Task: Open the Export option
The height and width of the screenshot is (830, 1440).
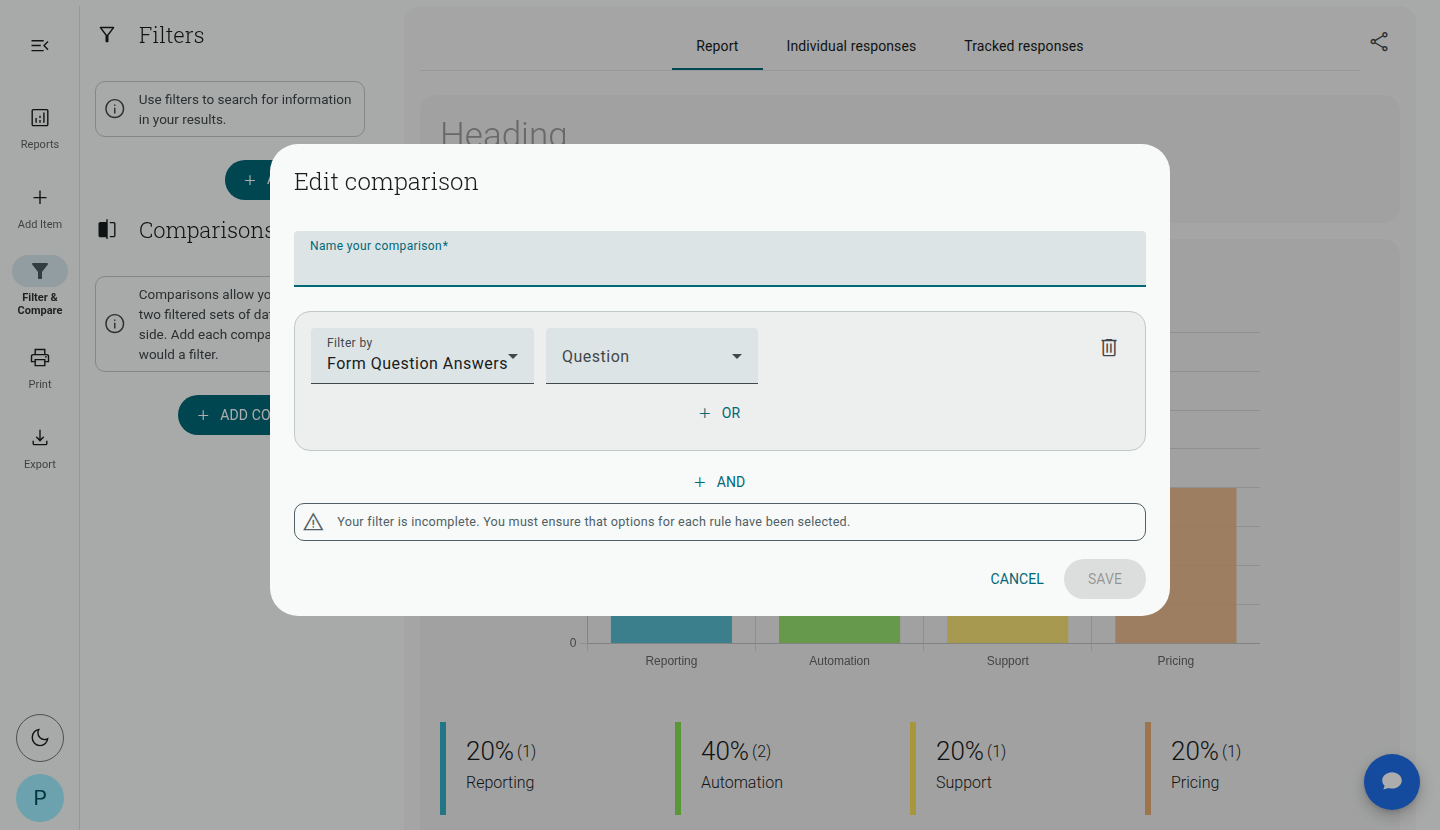Action: pyautogui.click(x=40, y=448)
